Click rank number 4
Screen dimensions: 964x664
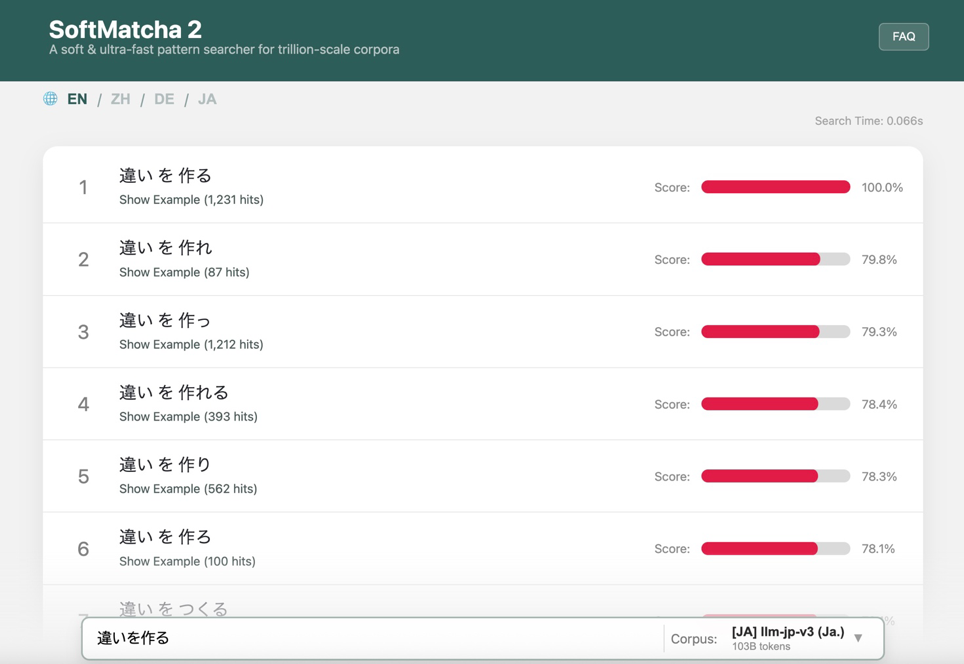coord(84,404)
